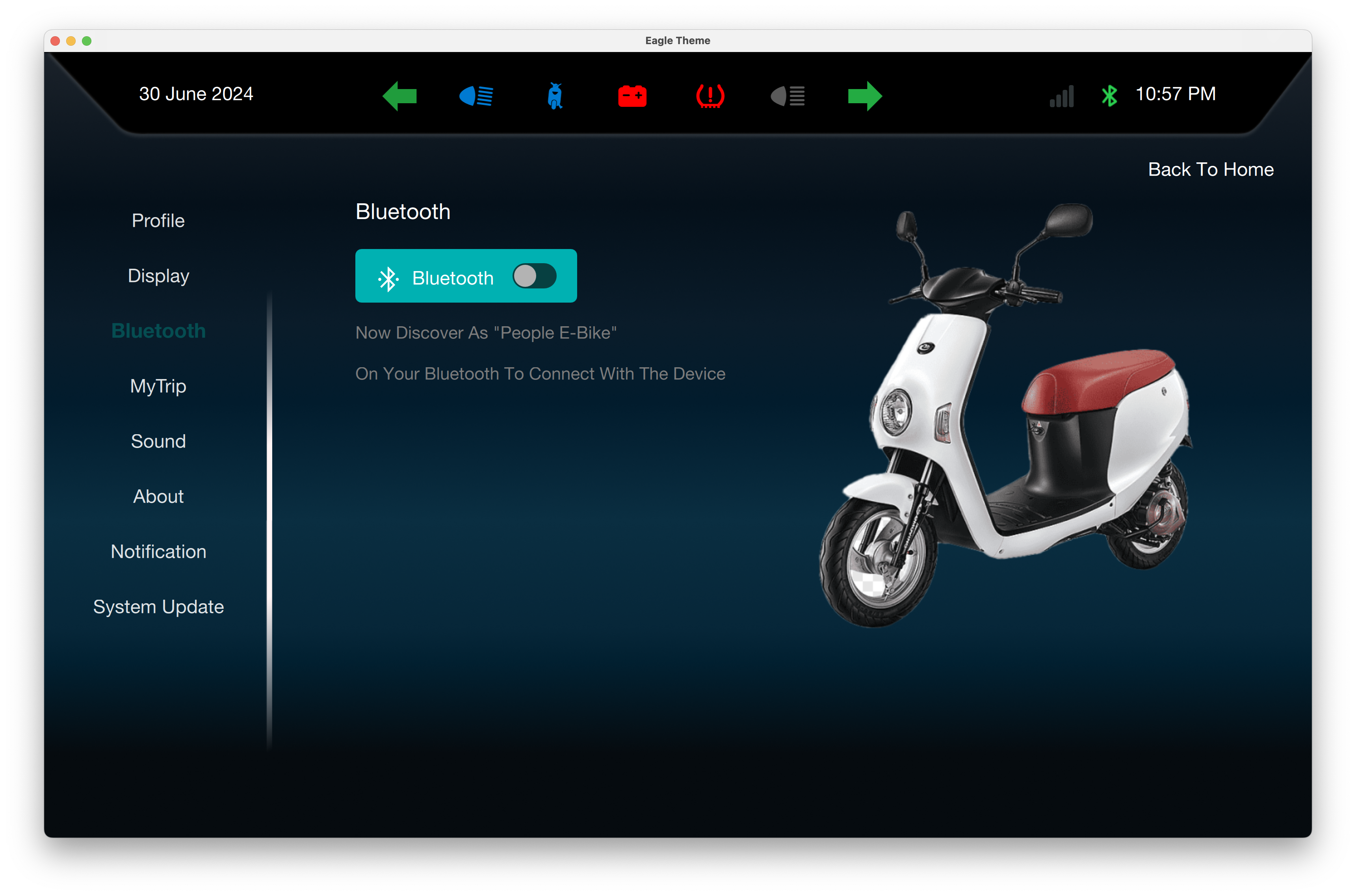1356x896 pixels.
Task: Click the 'Now Discover As "People E-Bike"' text
Action: (x=486, y=333)
